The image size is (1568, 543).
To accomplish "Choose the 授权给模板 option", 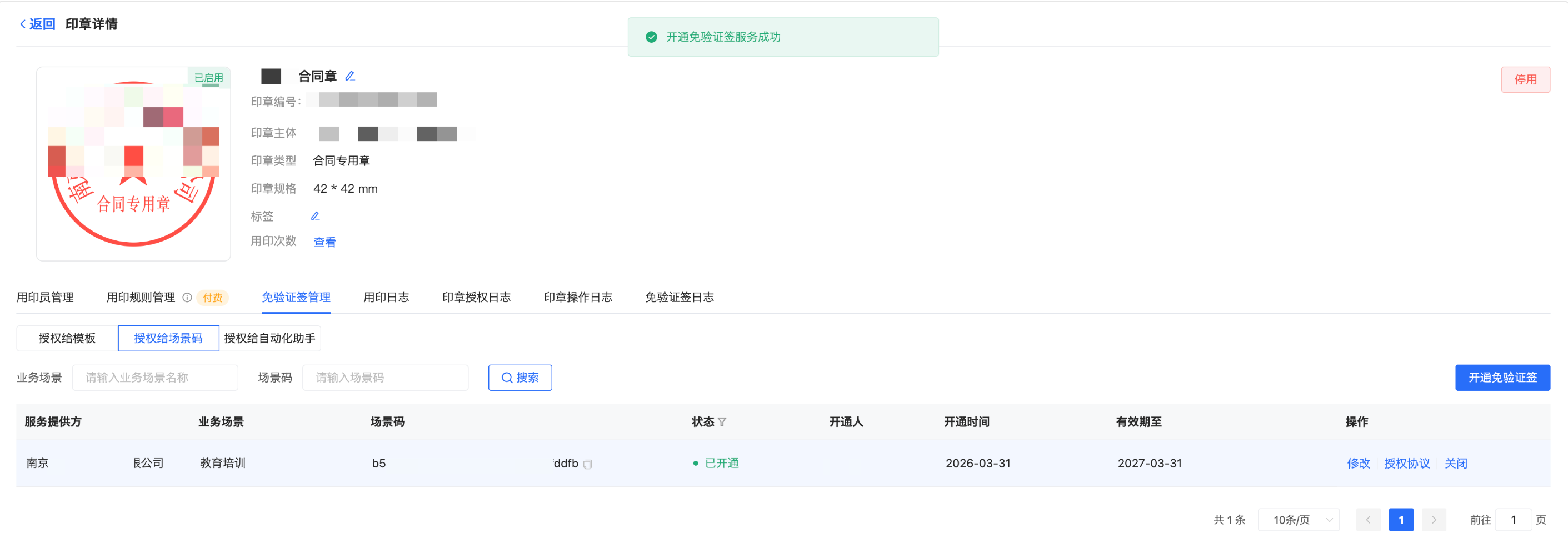I will 67,338.
